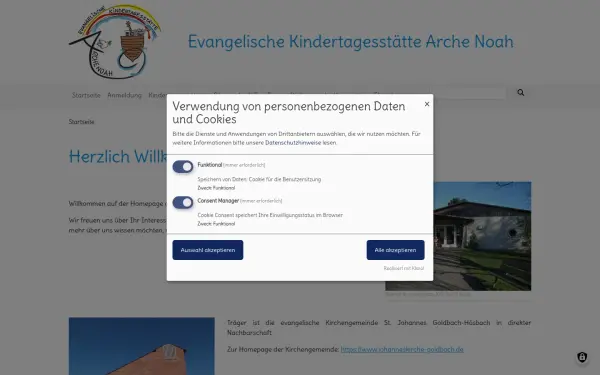Open the privacy lock icon in corner
The height and width of the screenshot is (375, 600).
point(582,357)
